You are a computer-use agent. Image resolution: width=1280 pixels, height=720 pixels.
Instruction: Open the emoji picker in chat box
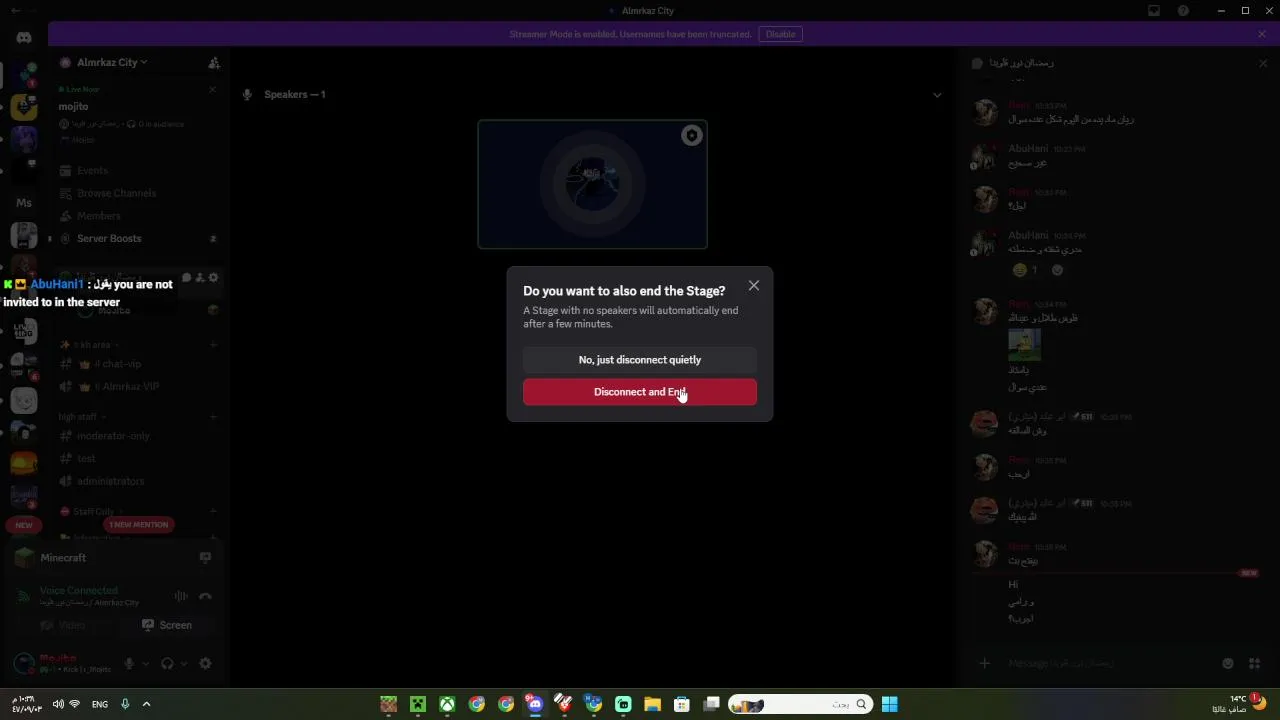pos(1228,663)
